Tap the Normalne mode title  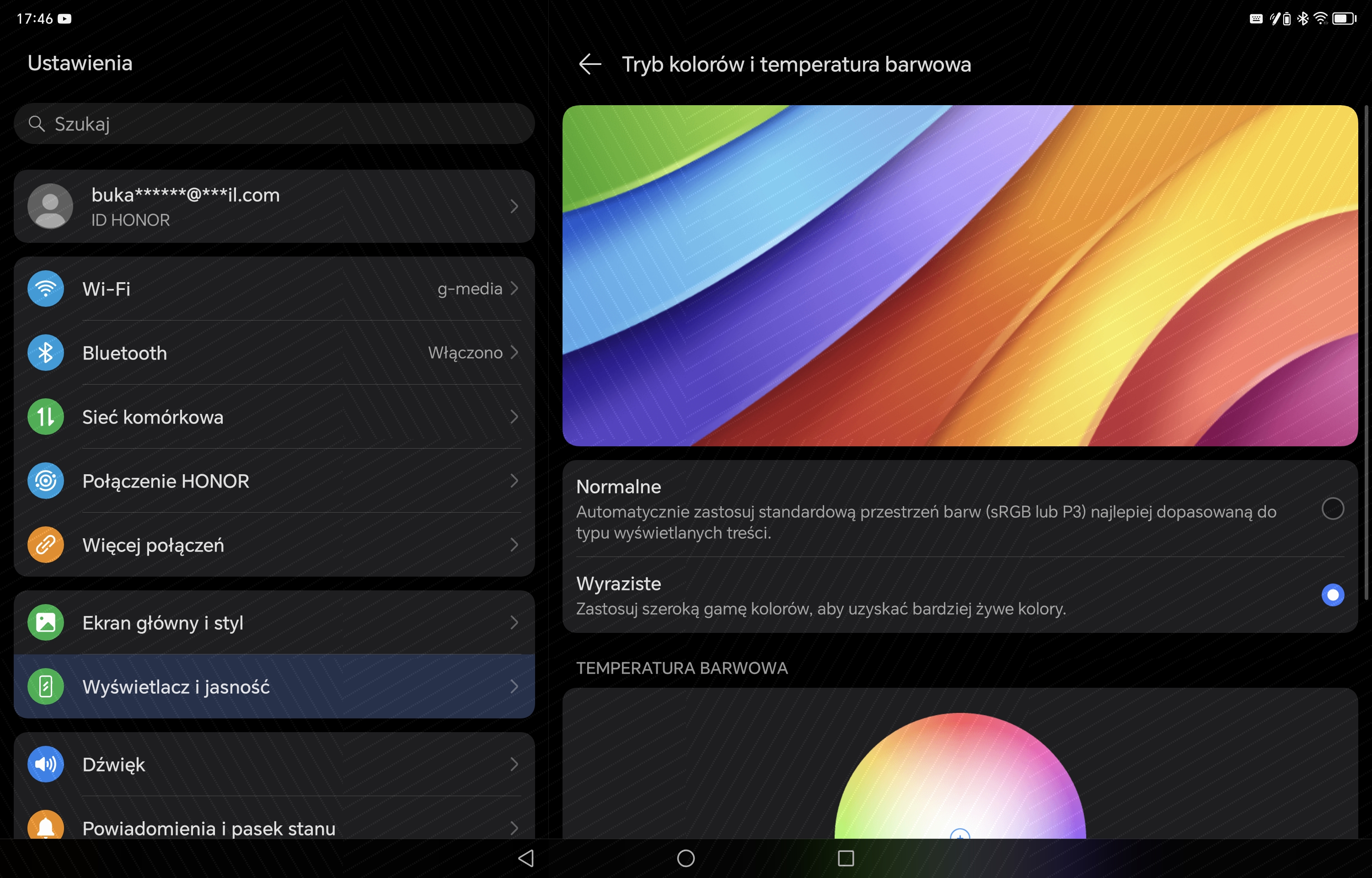[618, 486]
